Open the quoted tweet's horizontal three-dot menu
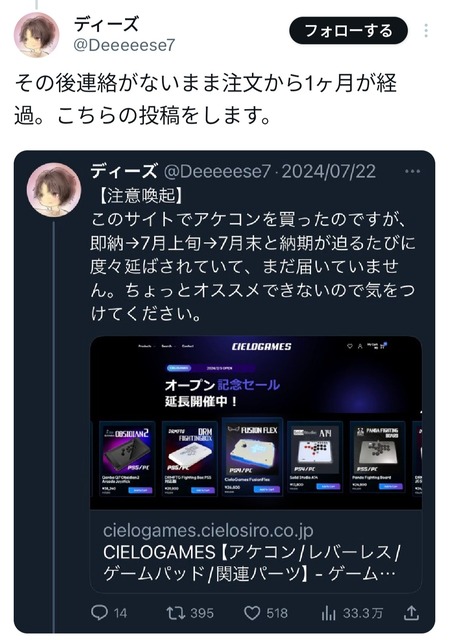Image resolution: width=449 pixels, height=640 pixels. pyautogui.click(x=412, y=171)
